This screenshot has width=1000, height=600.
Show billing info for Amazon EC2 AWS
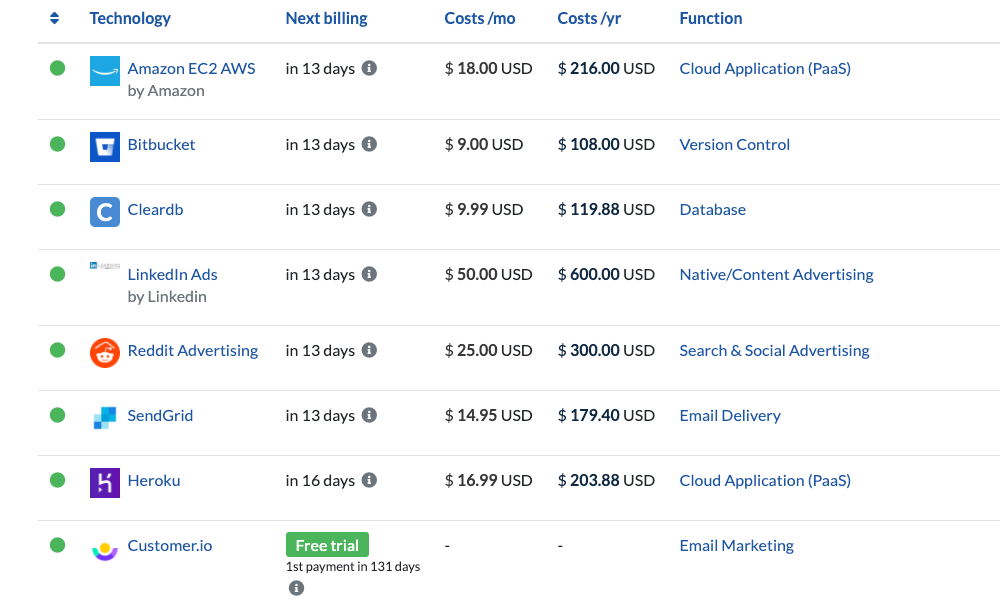tap(369, 68)
